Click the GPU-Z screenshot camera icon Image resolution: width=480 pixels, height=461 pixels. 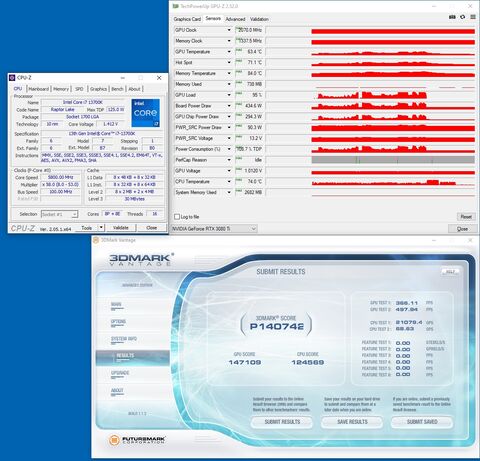click(452, 17)
